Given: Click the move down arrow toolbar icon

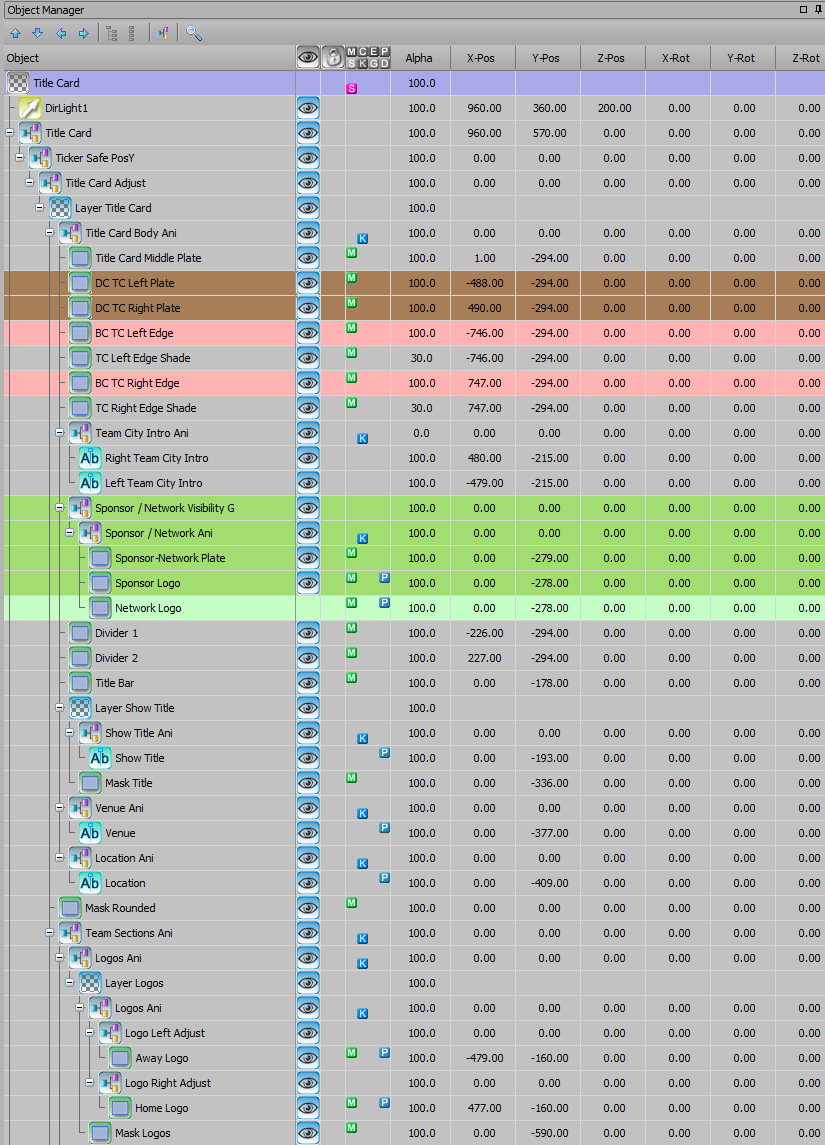Looking at the screenshot, I should pos(38,34).
